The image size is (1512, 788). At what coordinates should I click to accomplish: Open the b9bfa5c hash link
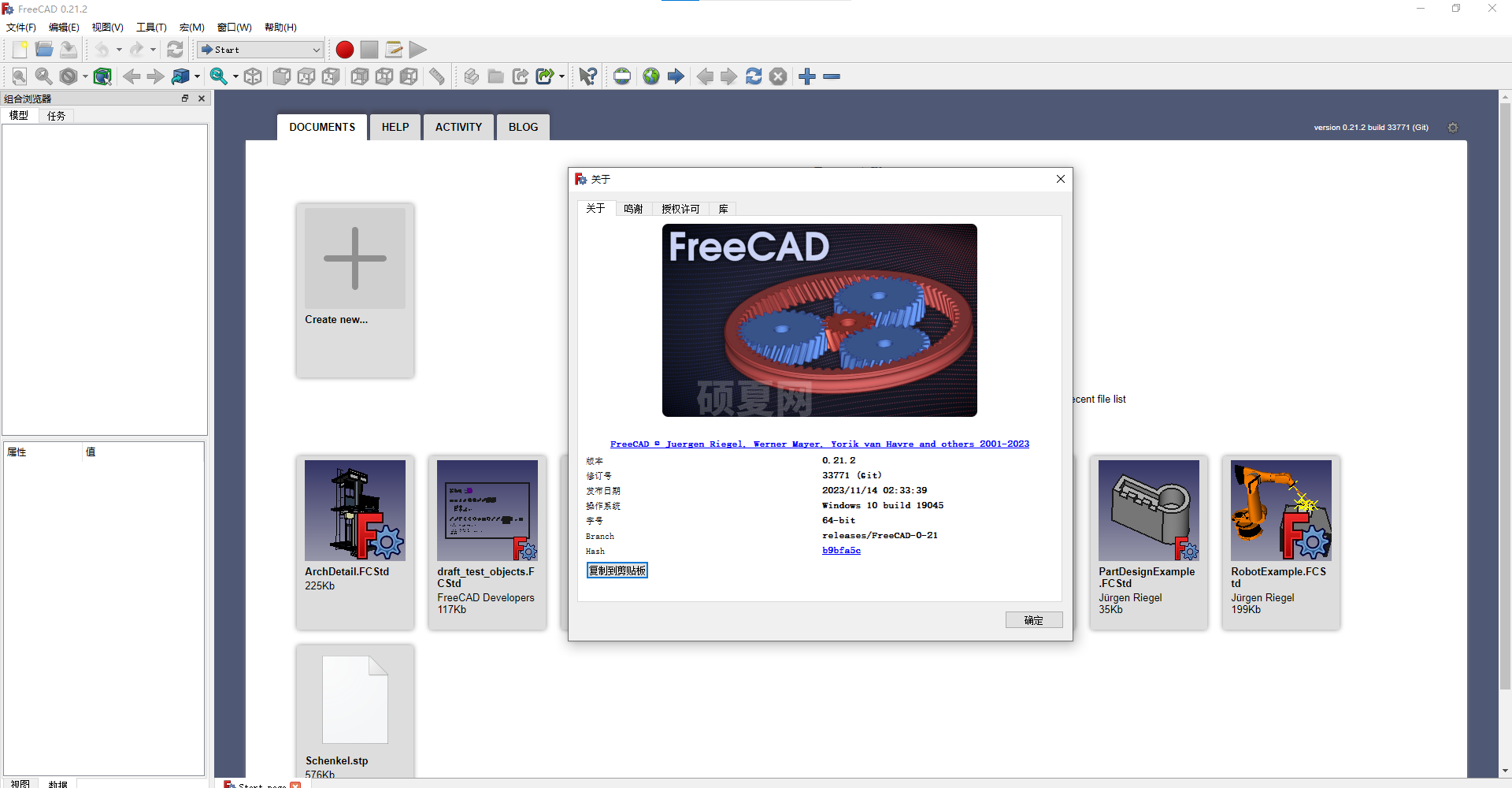tap(841, 551)
